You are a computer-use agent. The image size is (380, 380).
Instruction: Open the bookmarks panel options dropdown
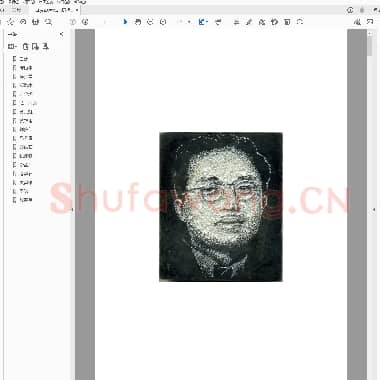tap(12, 46)
